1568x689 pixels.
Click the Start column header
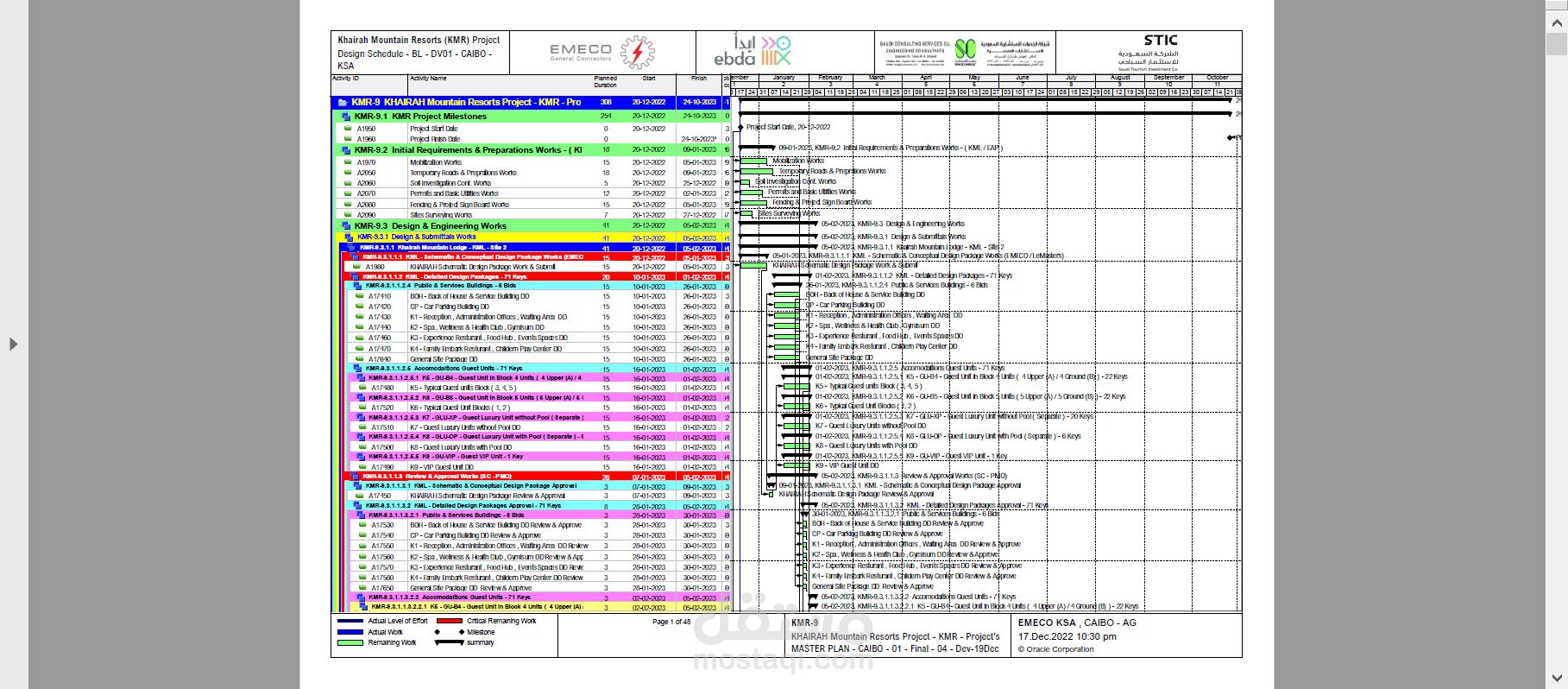pos(649,79)
